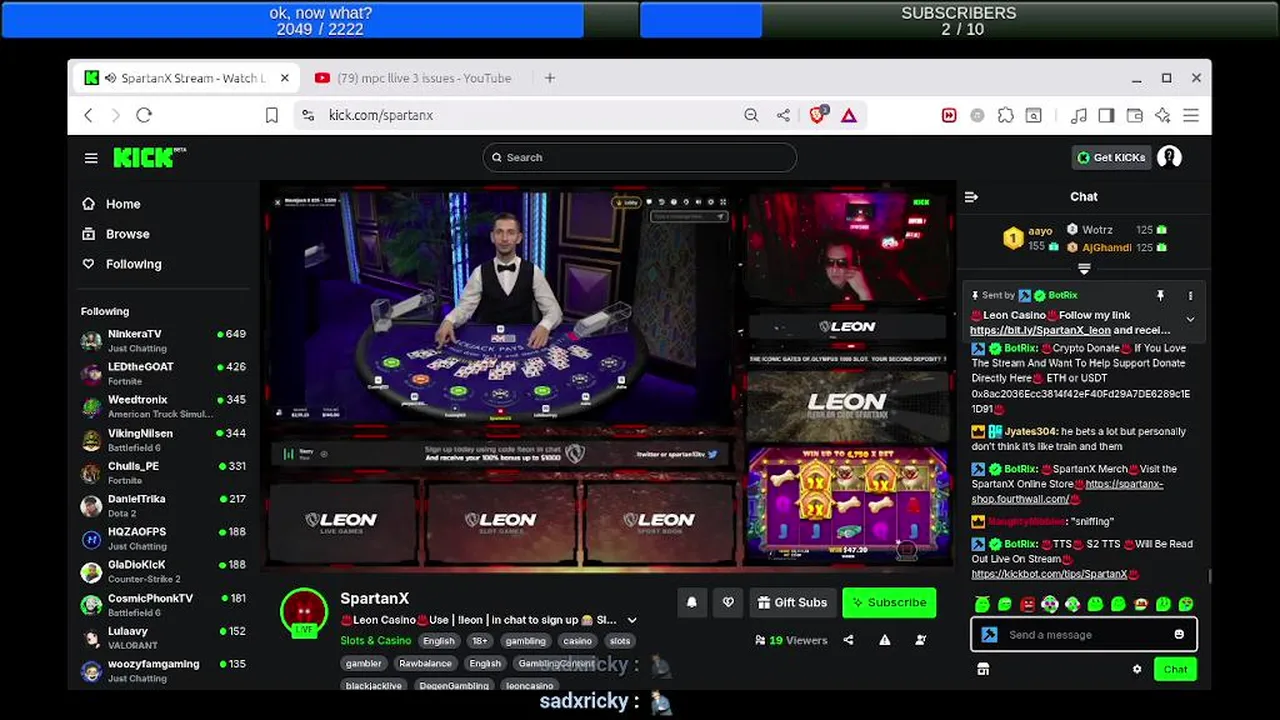The height and width of the screenshot is (720, 1280).
Task: Collapse the chat panel with arrow icon
Action: click(971, 197)
